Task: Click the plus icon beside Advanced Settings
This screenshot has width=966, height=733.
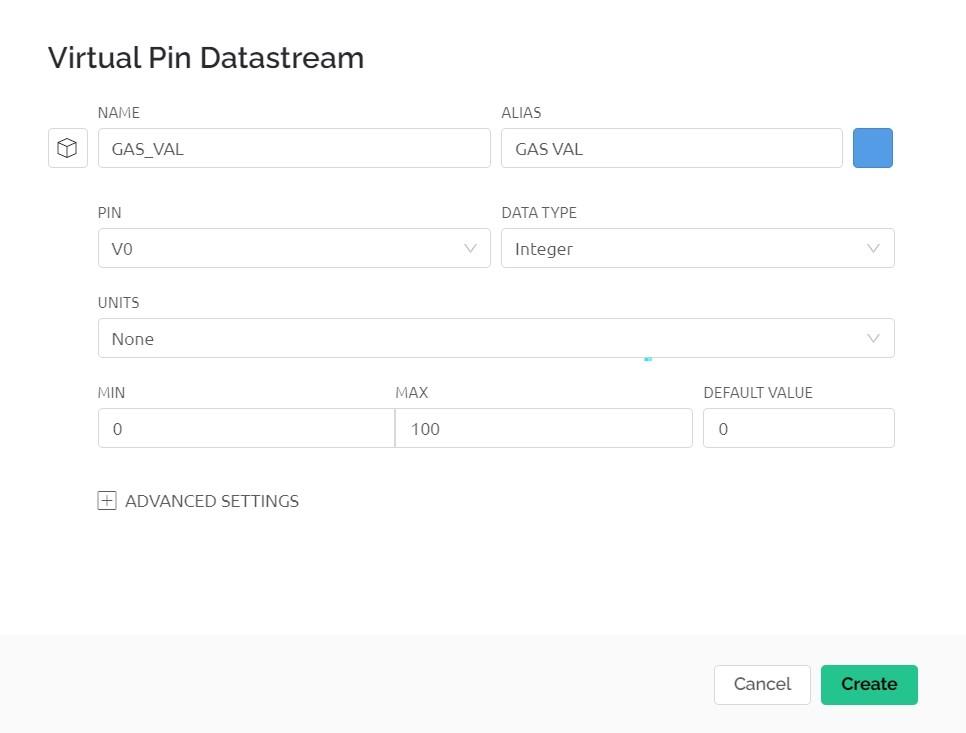Action: click(x=107, y=501)
